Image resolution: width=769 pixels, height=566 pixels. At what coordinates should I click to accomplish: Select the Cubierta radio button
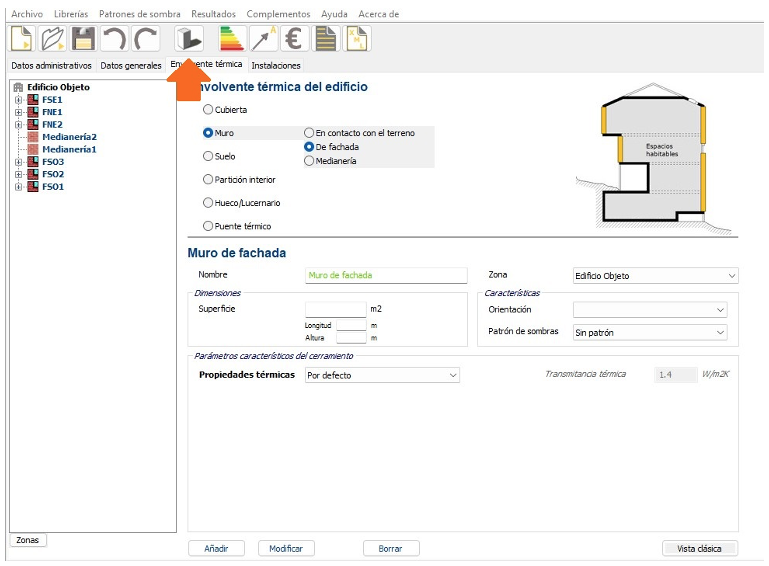209,110
